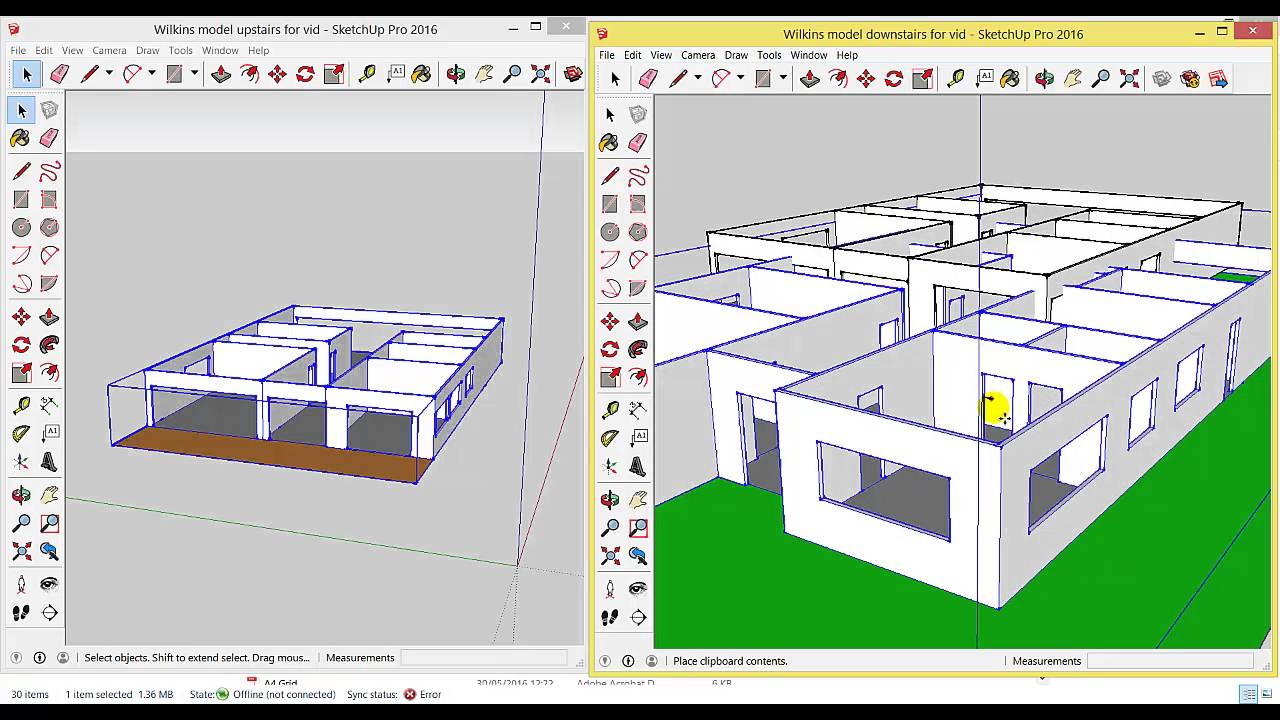Open View menu in downstairs window
Image resolution: width=1280 pixels, height=720 pixels.
[x=661, y=55]
